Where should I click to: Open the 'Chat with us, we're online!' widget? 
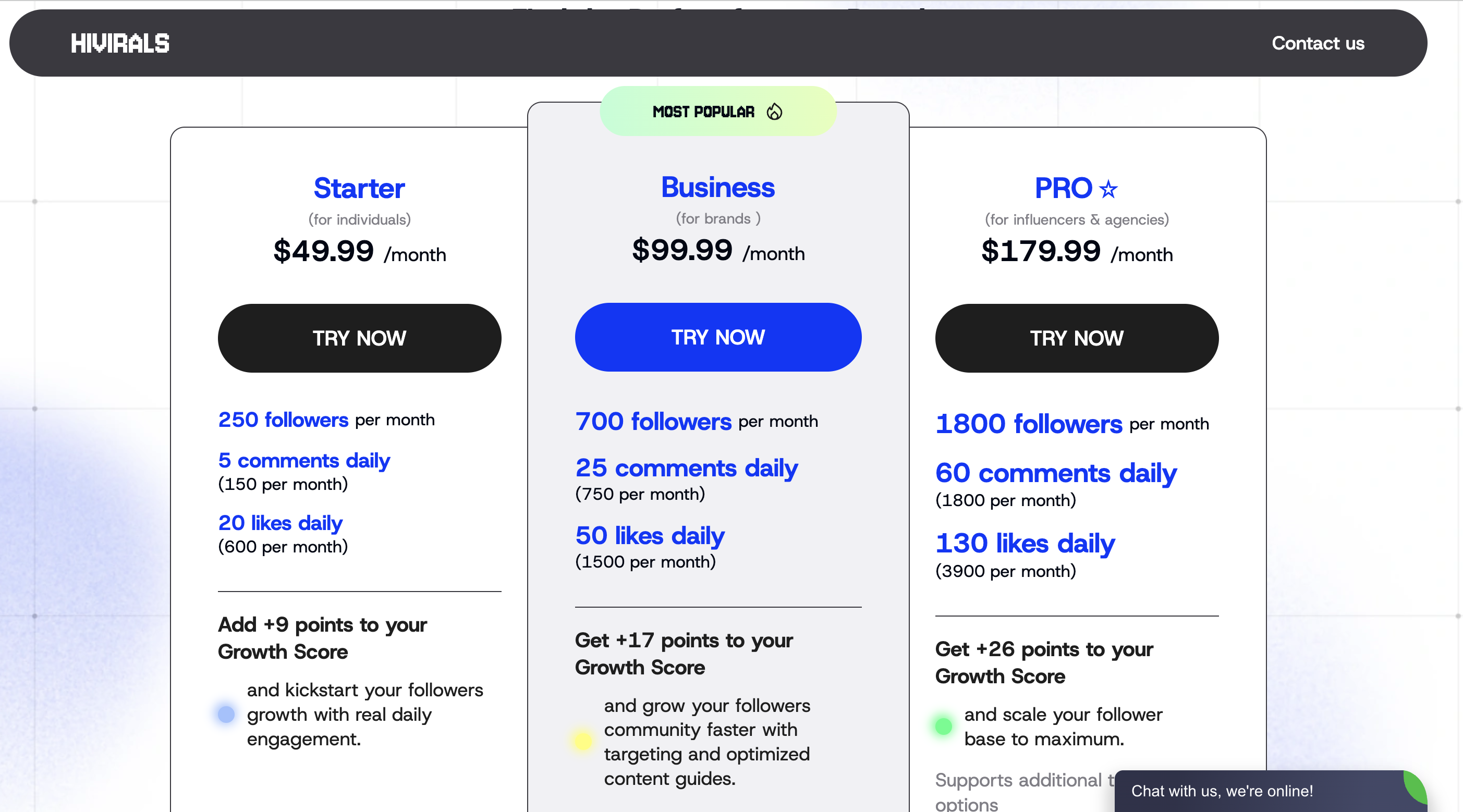[1222, 791]
